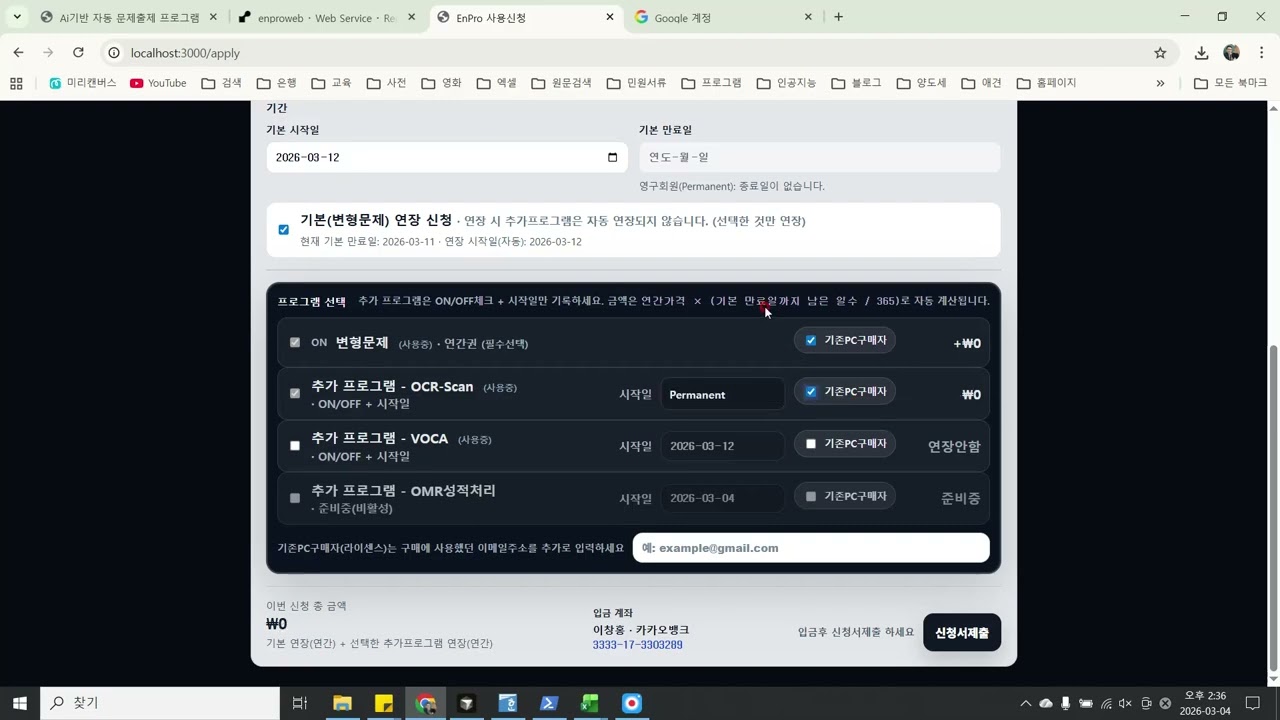1280x720 pixels.
Task: Switch to the AI기반 자동 문제출제 프로그램 tab
Action: pos(128,17)
